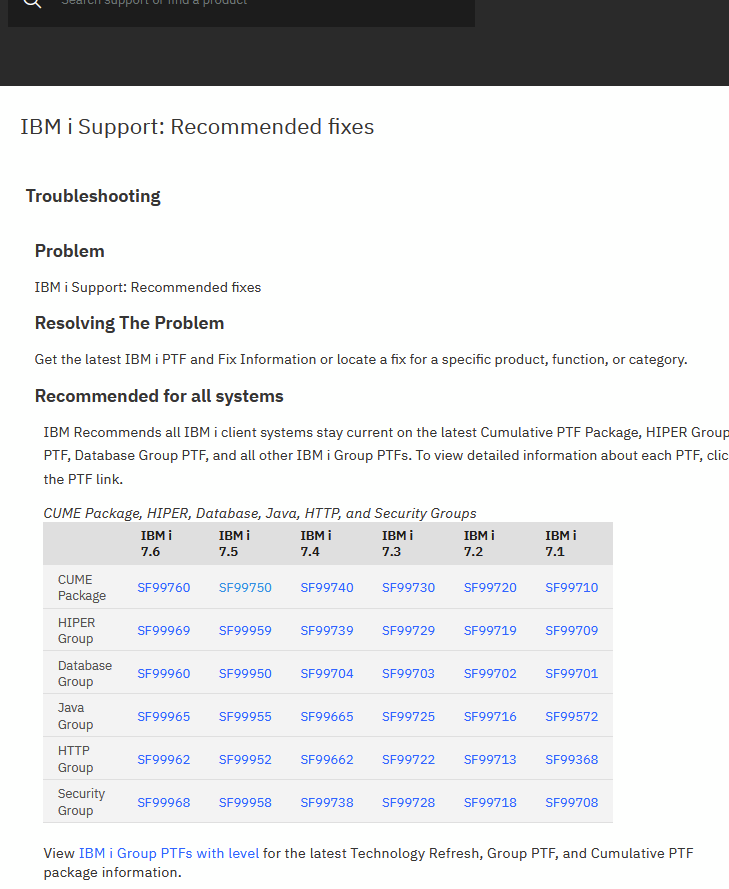The width and height of the screenshot is (729, 889).
Task: Open SF99662 HTTP Group for IBM i 7.4
Action: [x=327, y=759]
